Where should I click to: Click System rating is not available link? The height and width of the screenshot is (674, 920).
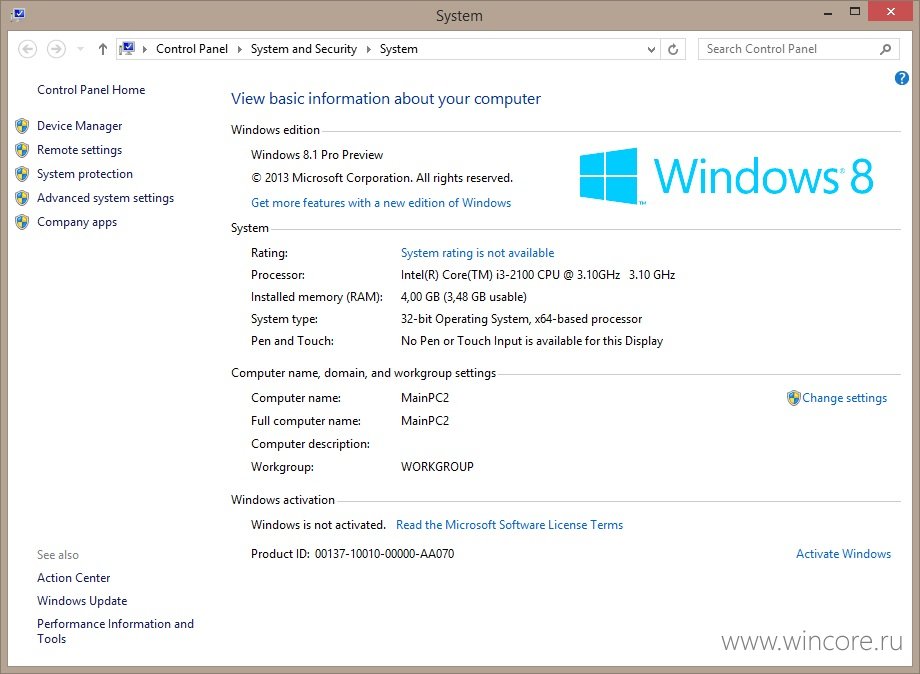coord(477,253)
